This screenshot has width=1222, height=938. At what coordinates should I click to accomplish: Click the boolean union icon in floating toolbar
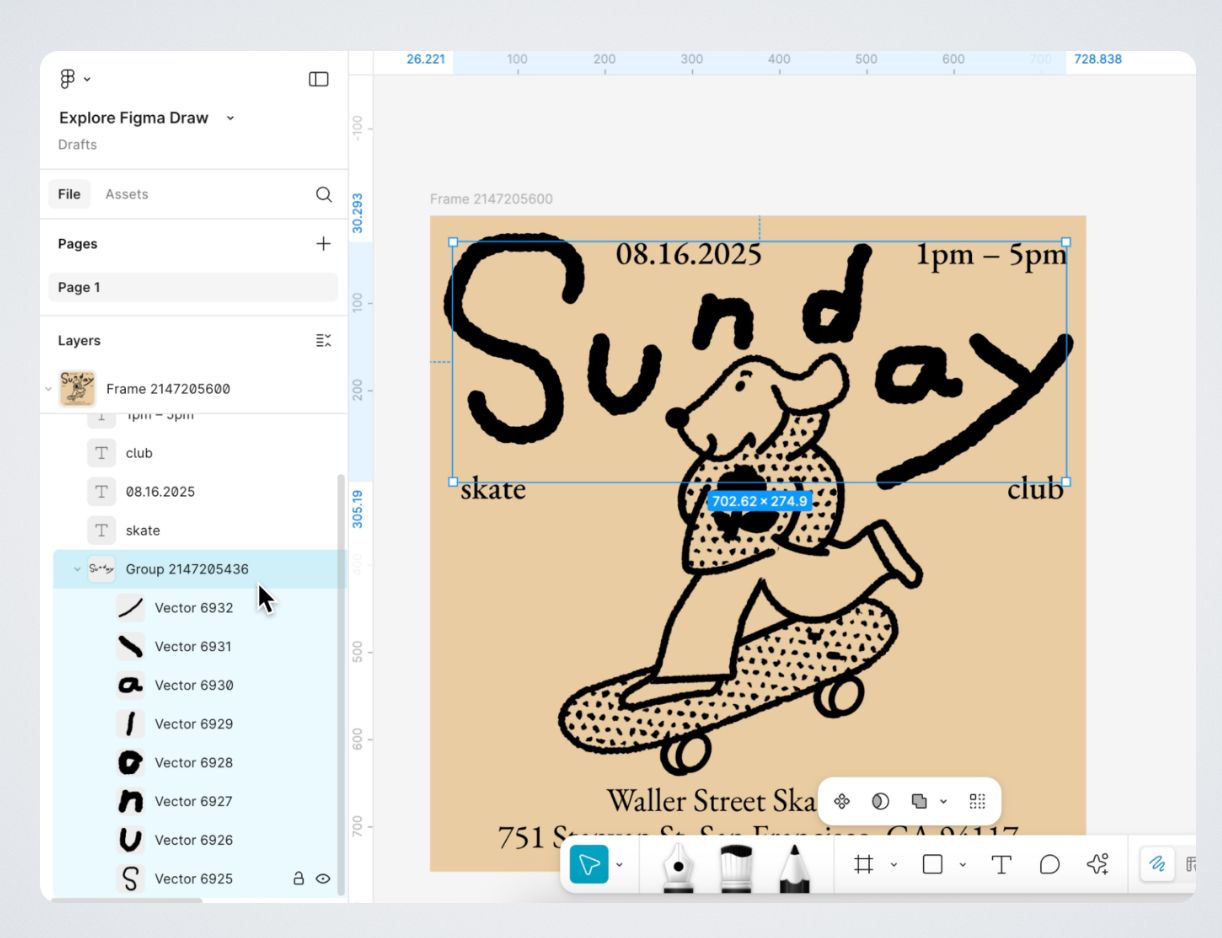[x=919, y=801]
